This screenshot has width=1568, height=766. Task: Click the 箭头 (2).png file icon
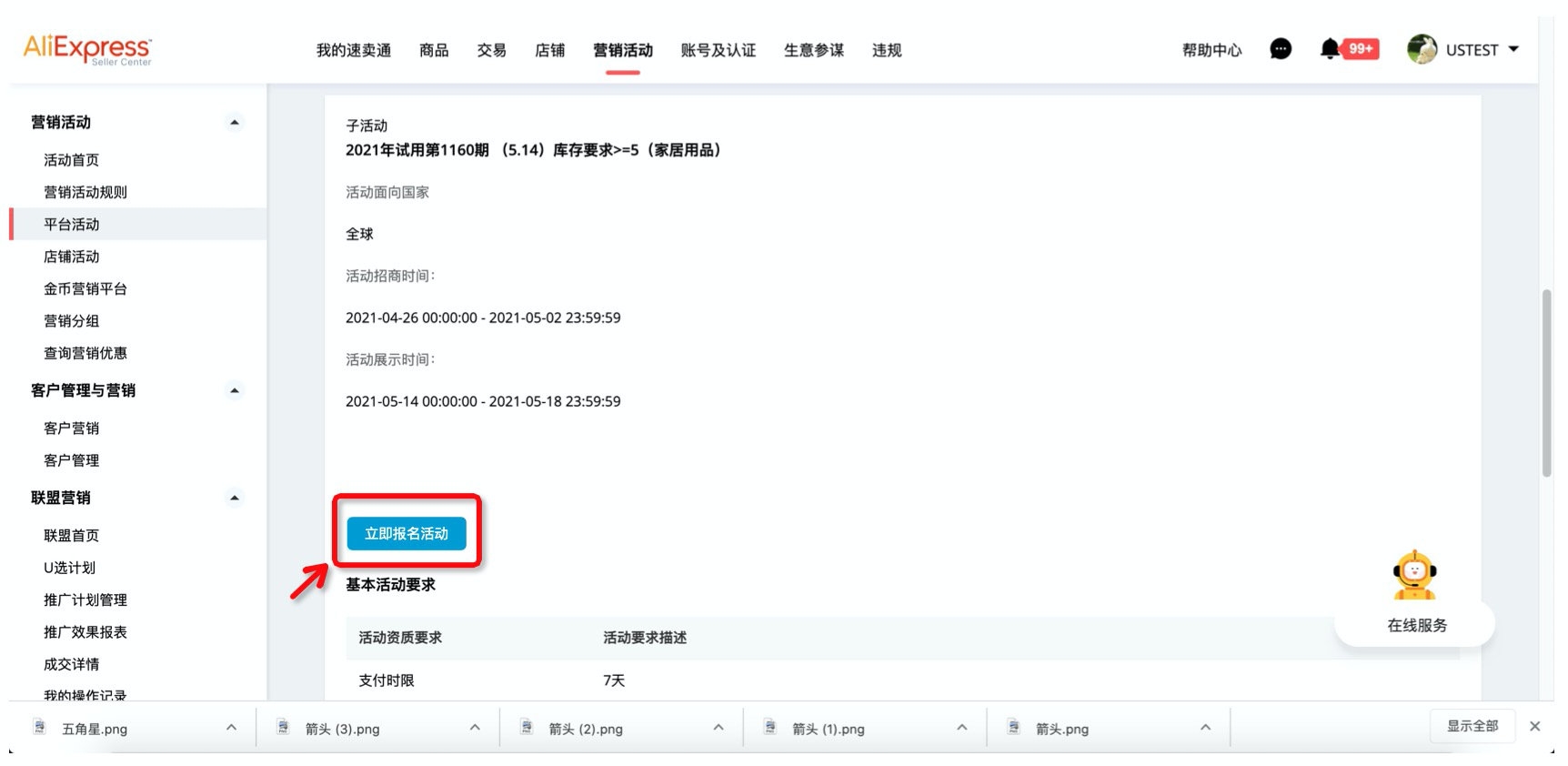coord(527,727)
